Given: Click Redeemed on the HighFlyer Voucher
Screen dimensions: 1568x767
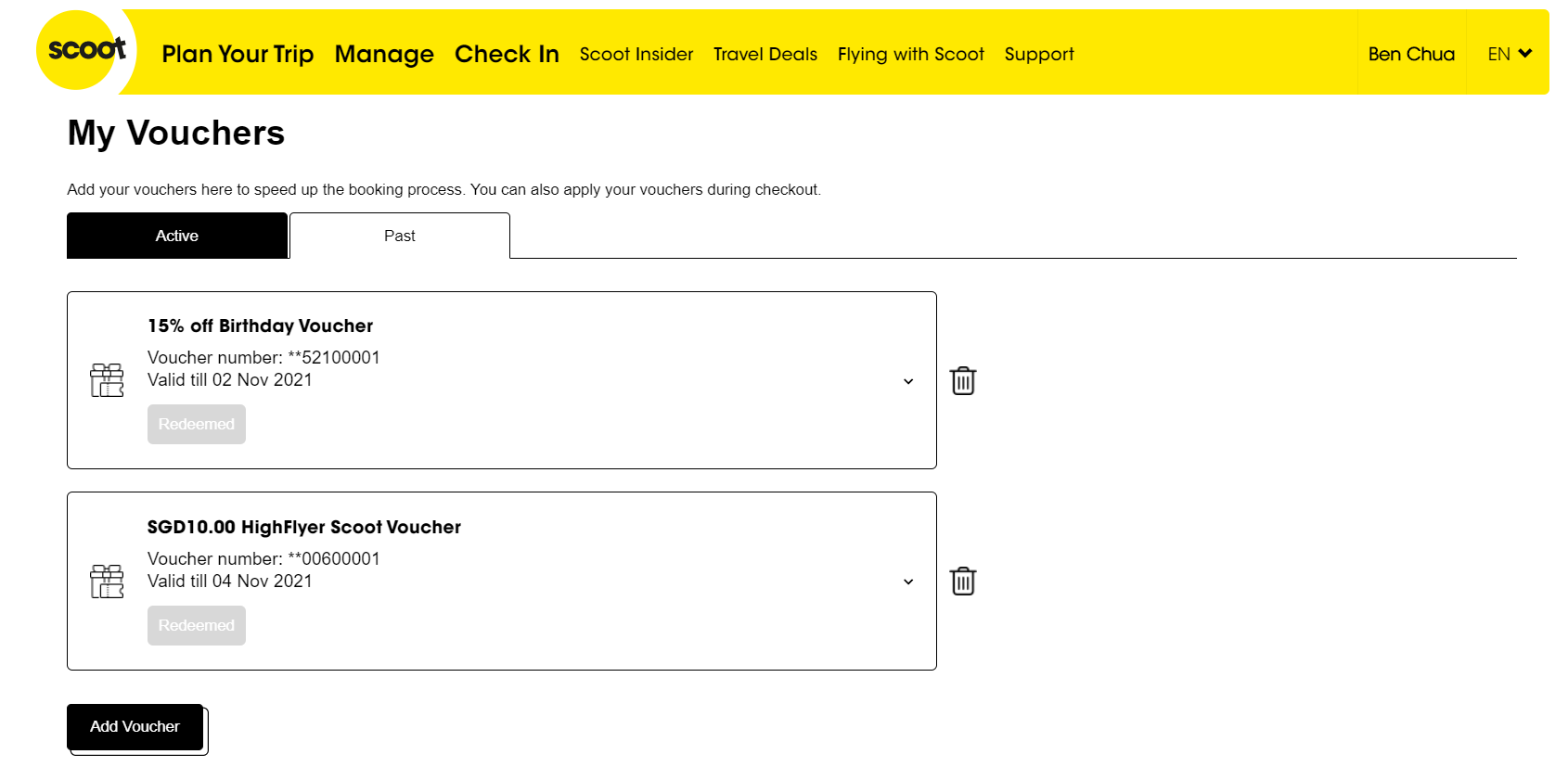Looking at the screenshot, I should (x=197, y=625).
